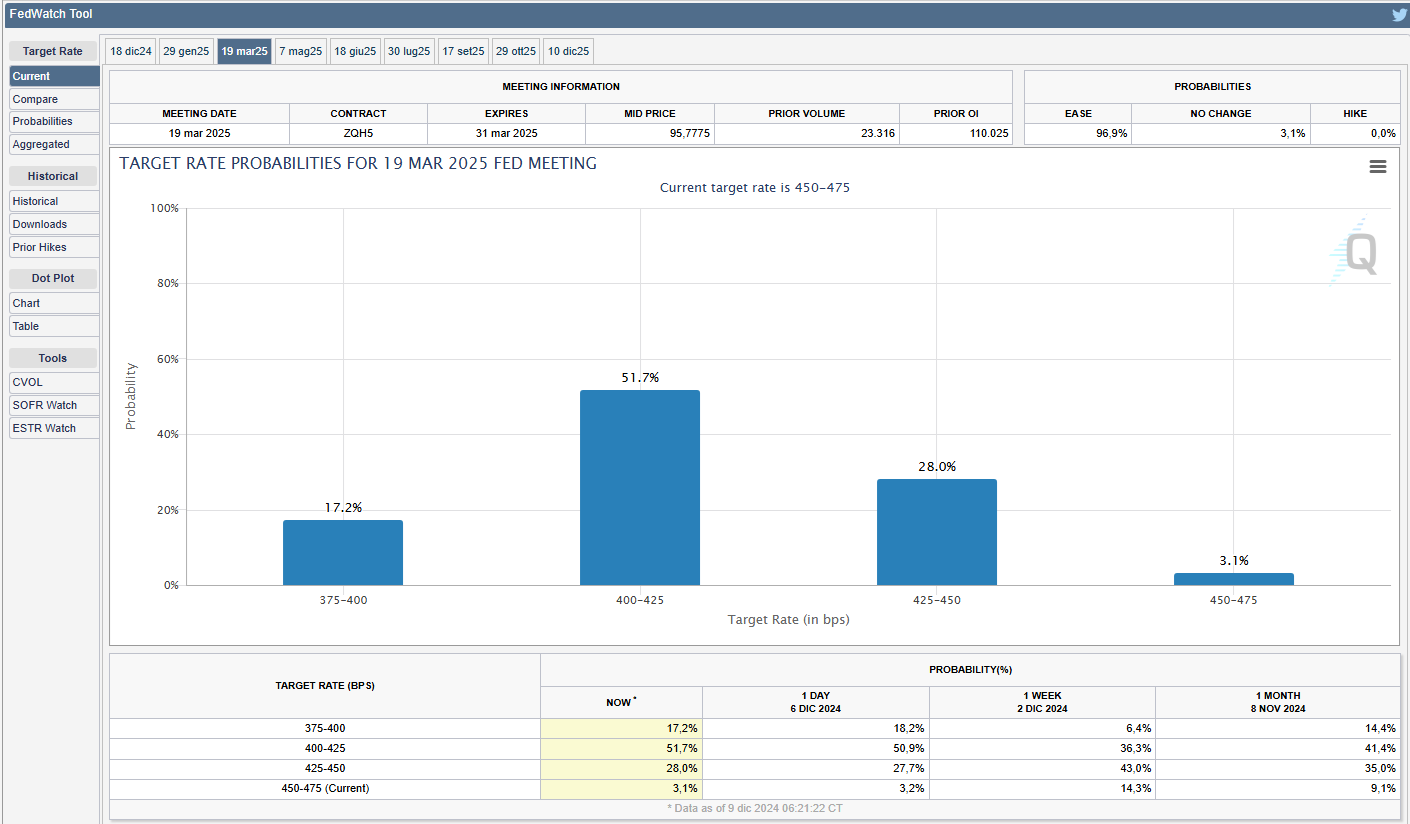
Task: Click the 375-400 probability bar
Action: tap(343, 553)
